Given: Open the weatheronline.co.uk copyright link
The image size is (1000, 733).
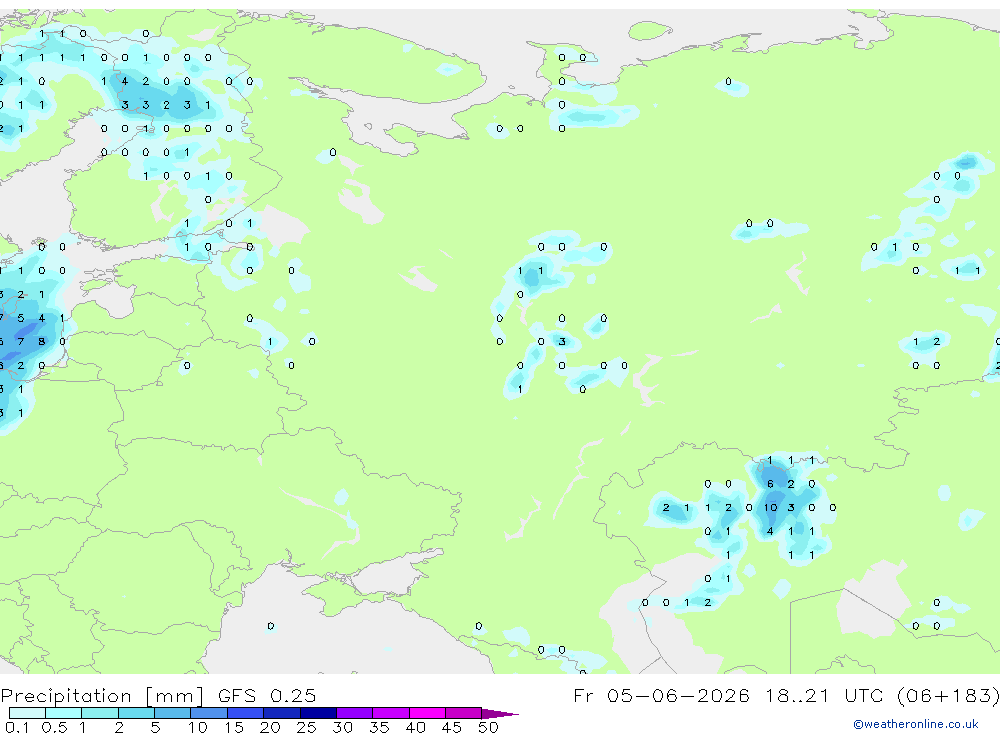Looking at the screenshot, I should click(916, 724).
